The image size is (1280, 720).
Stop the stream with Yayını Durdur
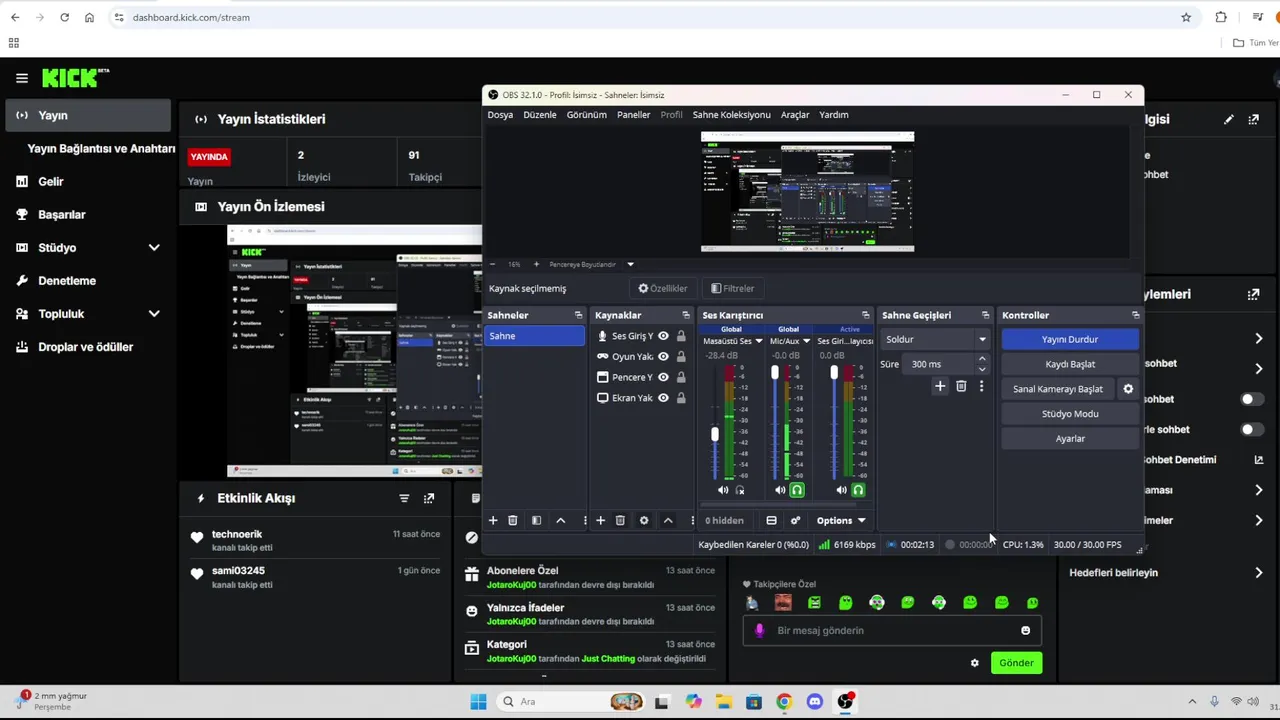pos(1070,339)
